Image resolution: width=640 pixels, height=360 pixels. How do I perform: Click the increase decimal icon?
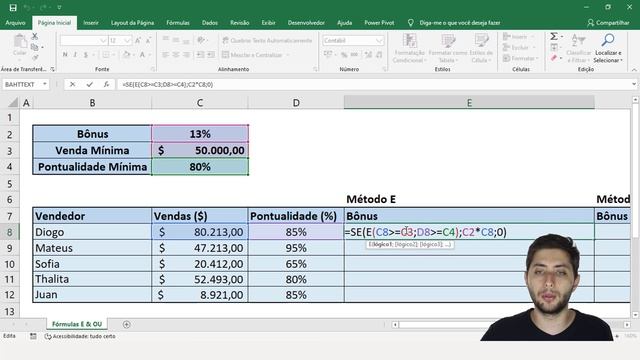pyautogui.click(x=368, y=55)
